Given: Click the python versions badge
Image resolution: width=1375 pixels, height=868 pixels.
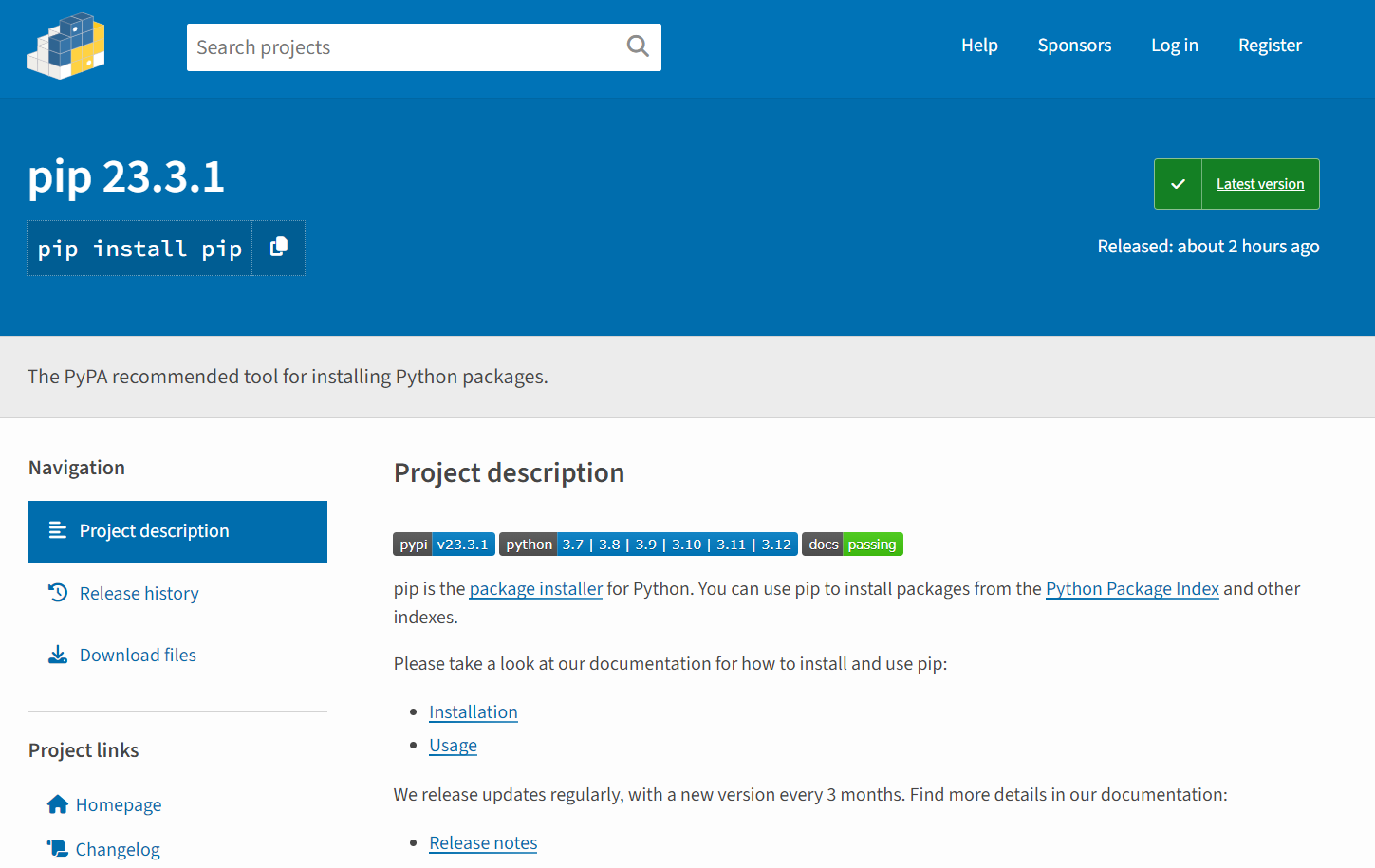Looking at the screenshot, I should point(648,545).
